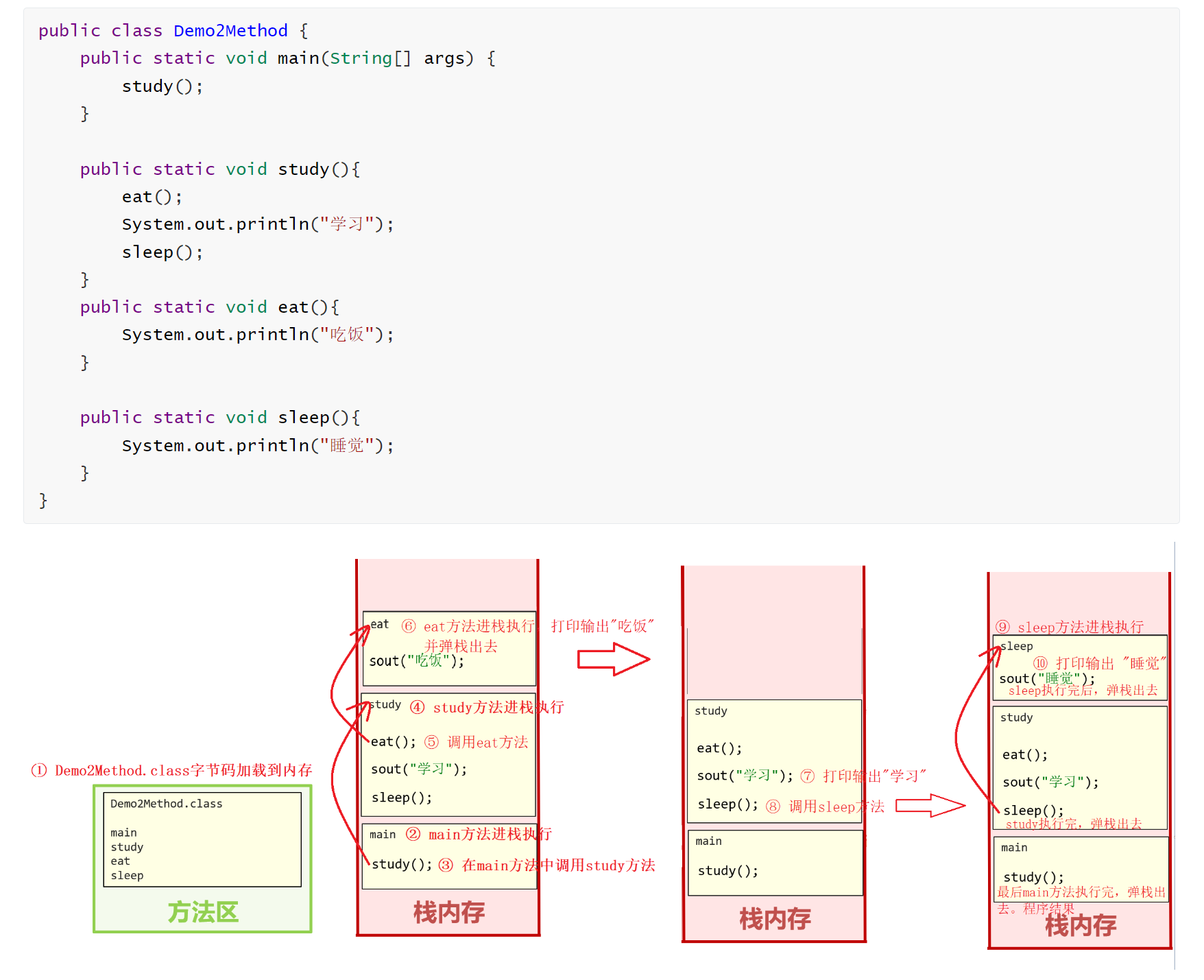This screenshot has width=1204, height=980.
Task: Click annotation "⑥ eat方法进栈执行"
Action: tap(468, 626)
